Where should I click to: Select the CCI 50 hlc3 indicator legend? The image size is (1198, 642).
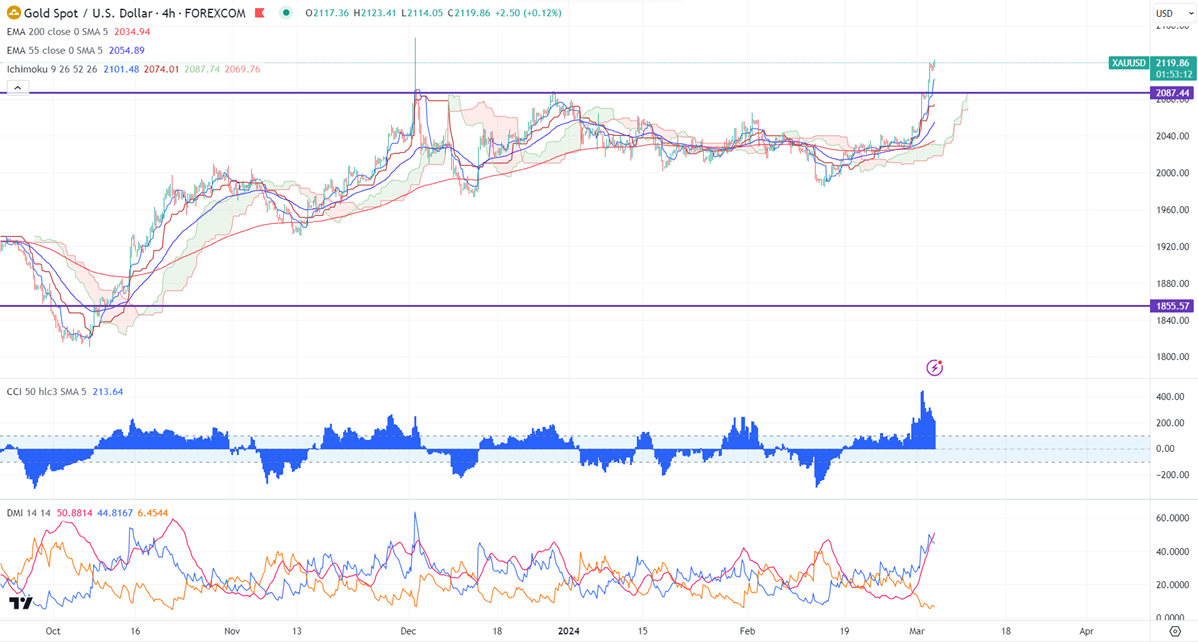pos(47,391)
